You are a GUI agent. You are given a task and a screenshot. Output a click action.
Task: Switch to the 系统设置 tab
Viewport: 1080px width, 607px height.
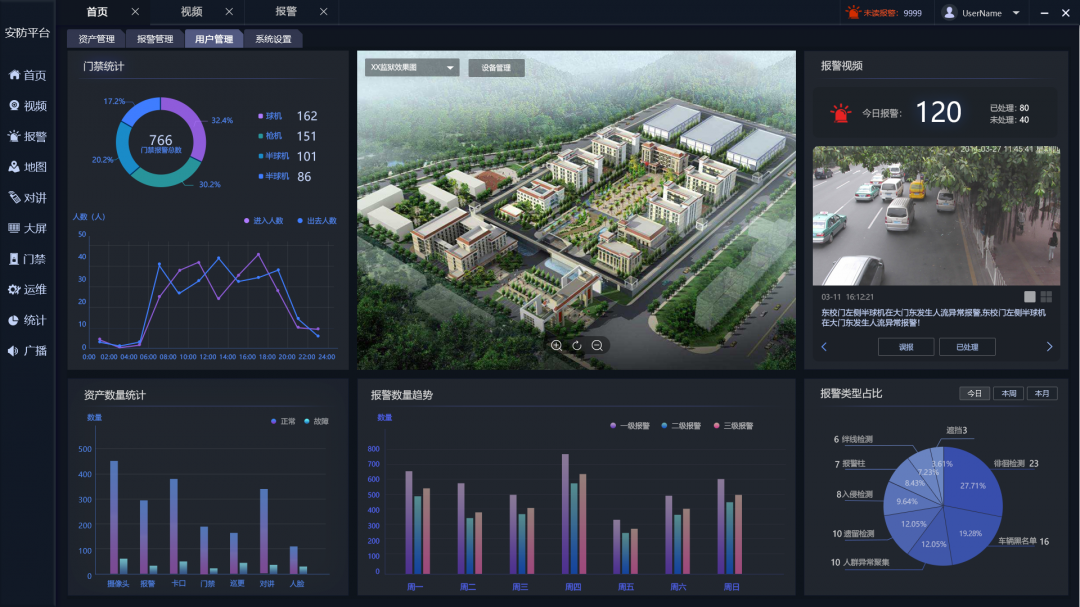pos(272,39)
